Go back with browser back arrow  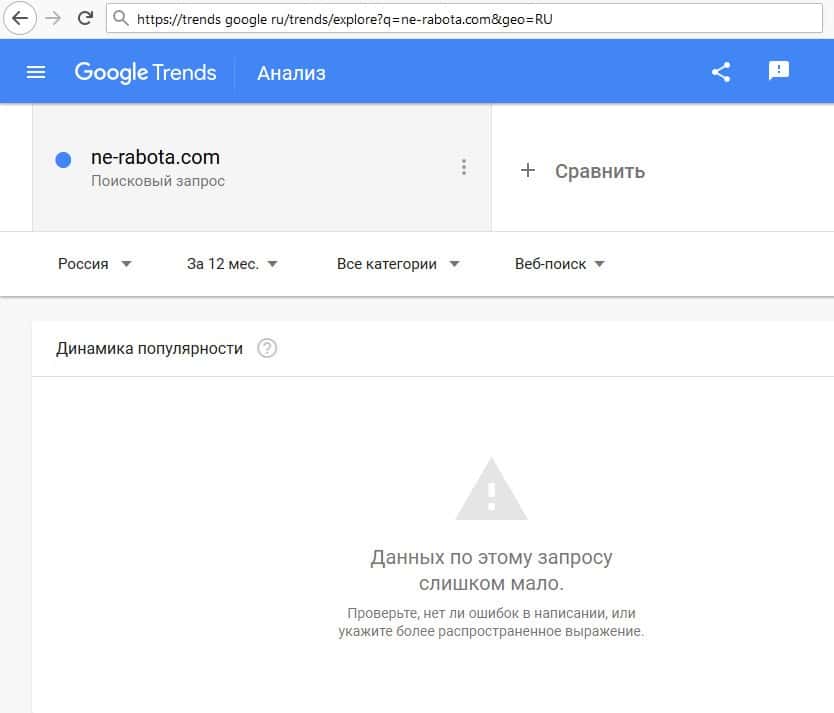click(x=20, y=18)
